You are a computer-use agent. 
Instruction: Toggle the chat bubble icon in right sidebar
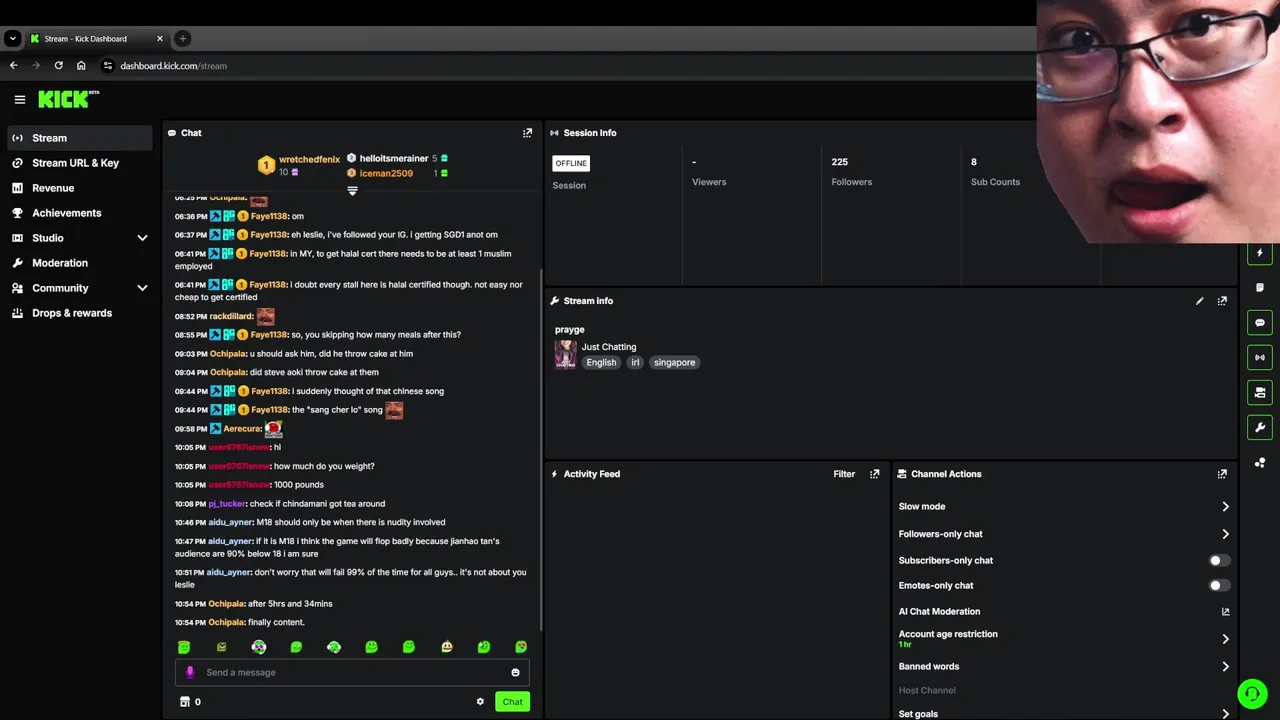pos(1260,323)
